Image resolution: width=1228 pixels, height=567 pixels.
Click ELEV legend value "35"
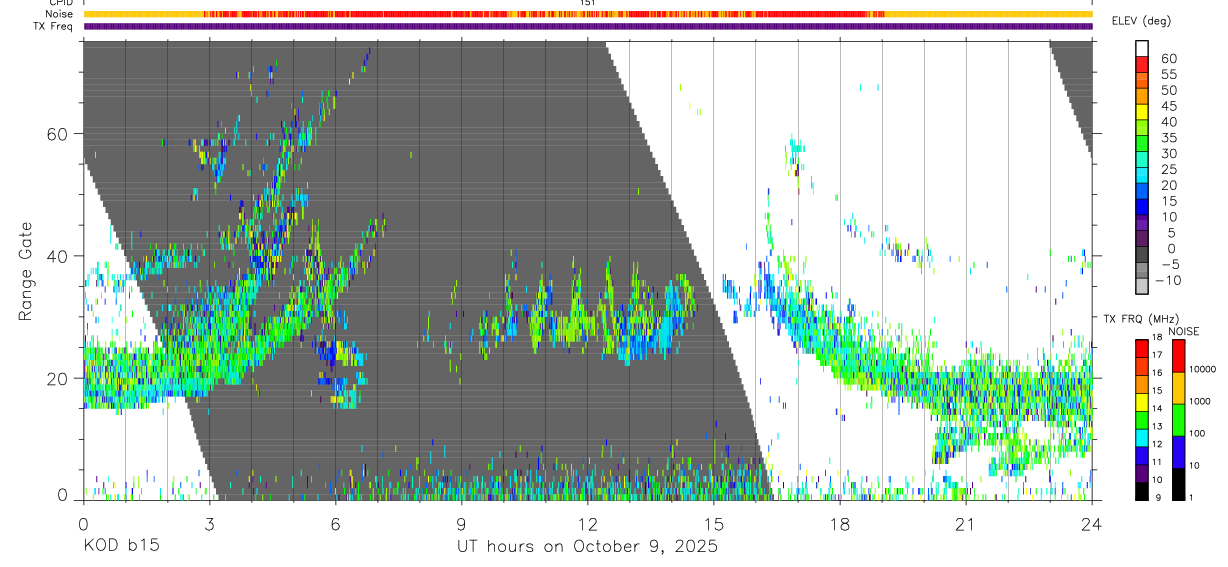[1168, 138]
